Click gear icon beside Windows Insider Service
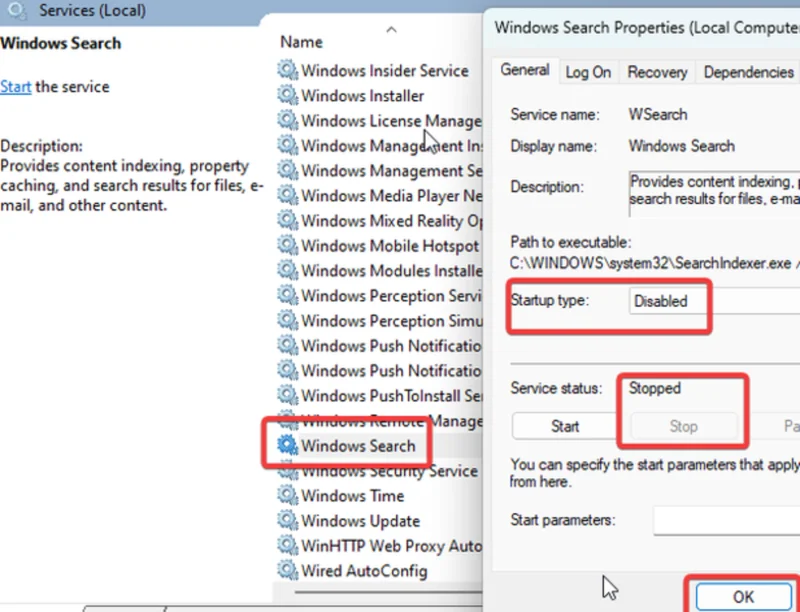This screenshot has height=612, width=800. click(287, 70)
